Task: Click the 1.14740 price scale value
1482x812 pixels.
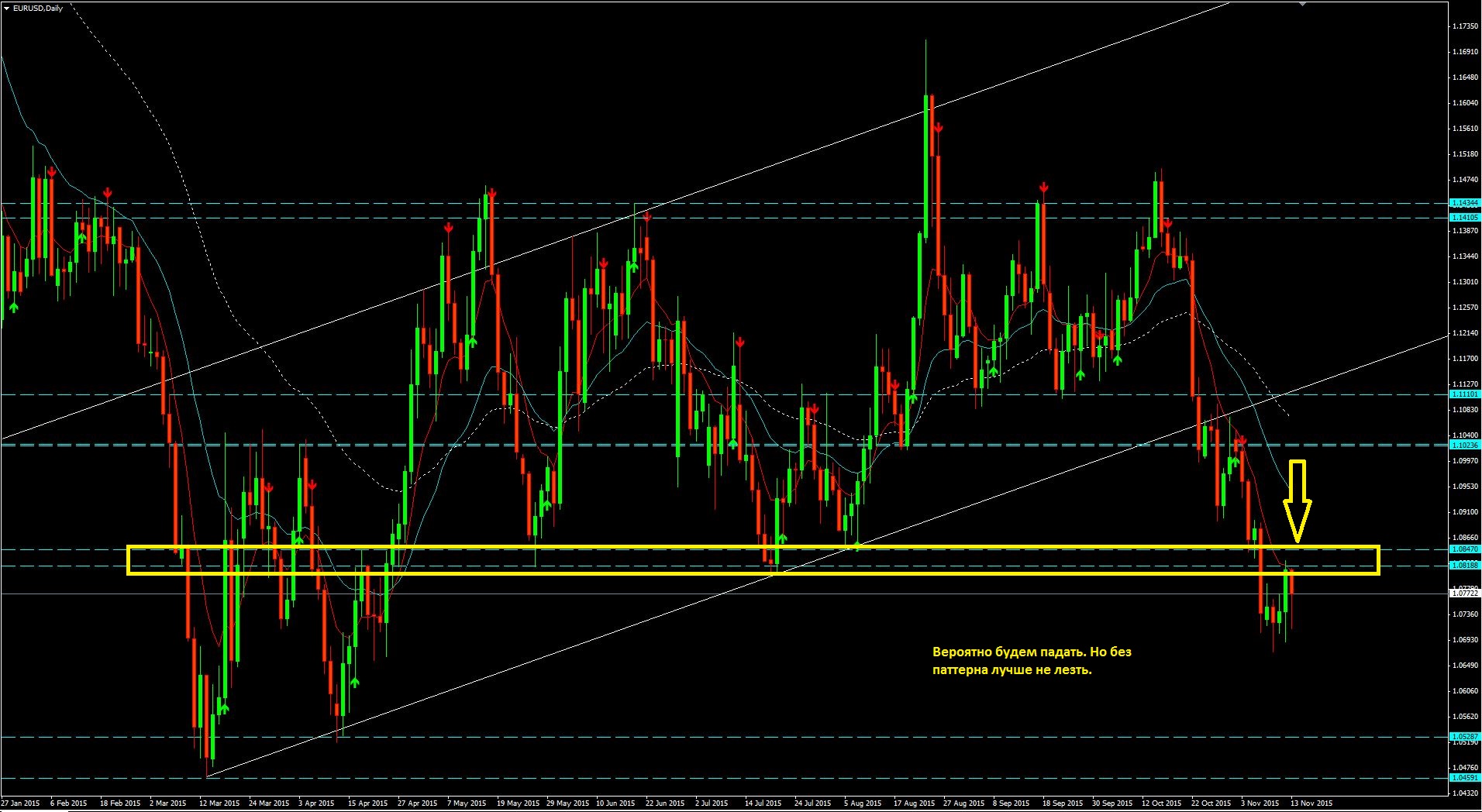Action: pyautogui.click(x=1464, y=180)
